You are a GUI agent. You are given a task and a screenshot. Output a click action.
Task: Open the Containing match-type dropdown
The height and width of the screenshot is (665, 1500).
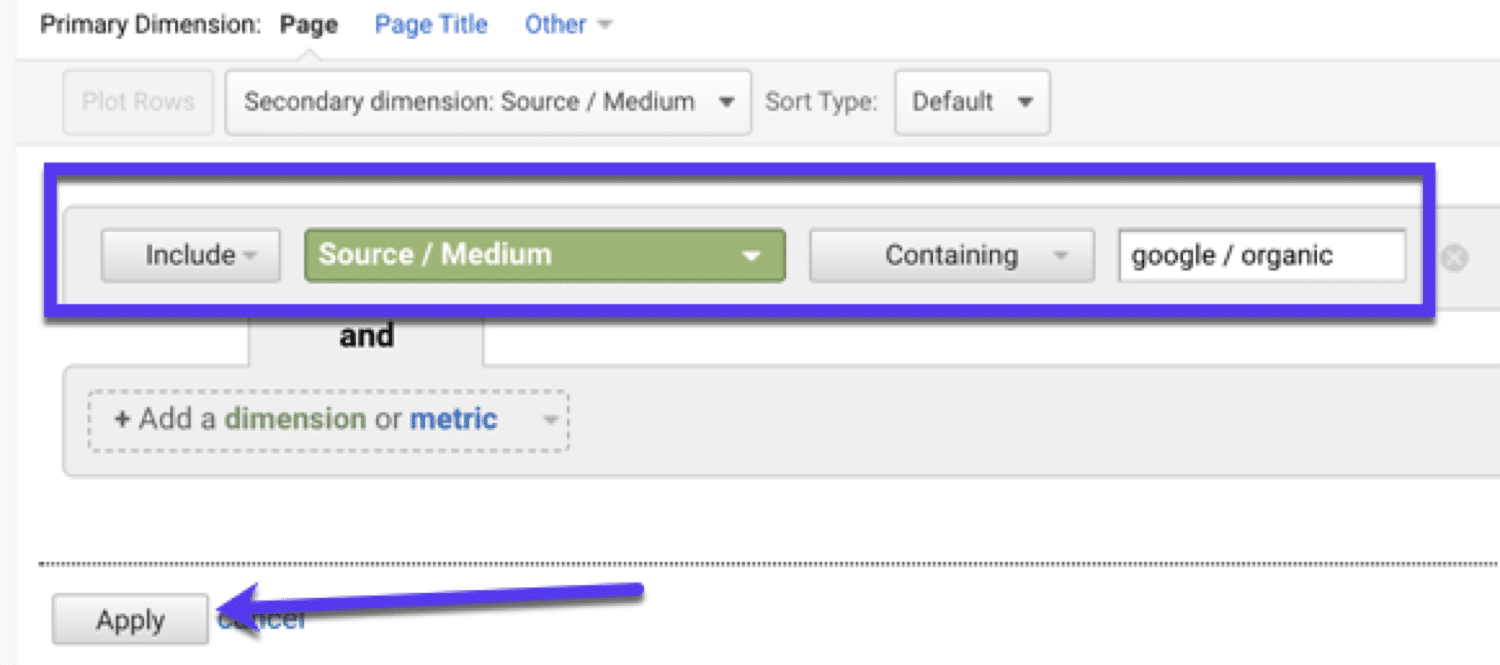pyautogui.click(x=950, y=256)
